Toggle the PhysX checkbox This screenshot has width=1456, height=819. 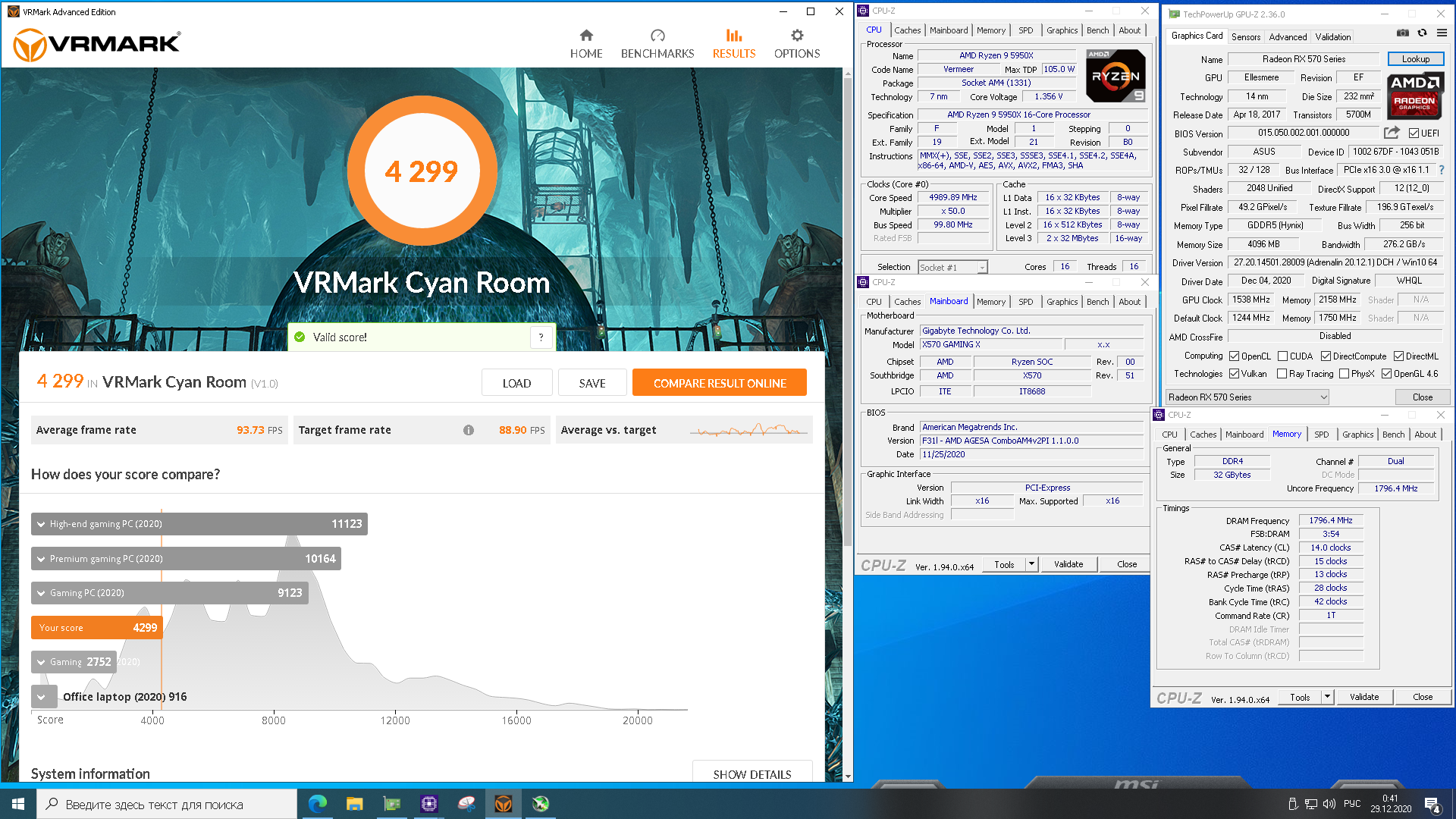pyautogui.click(x=1344, y=374)
